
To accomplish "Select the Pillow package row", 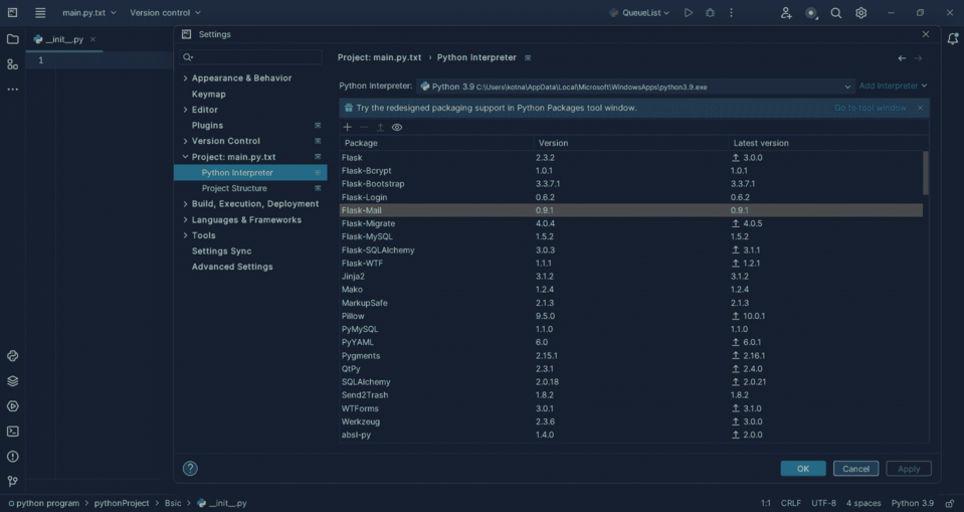I will pyautogui.click(x=631, y=316).
